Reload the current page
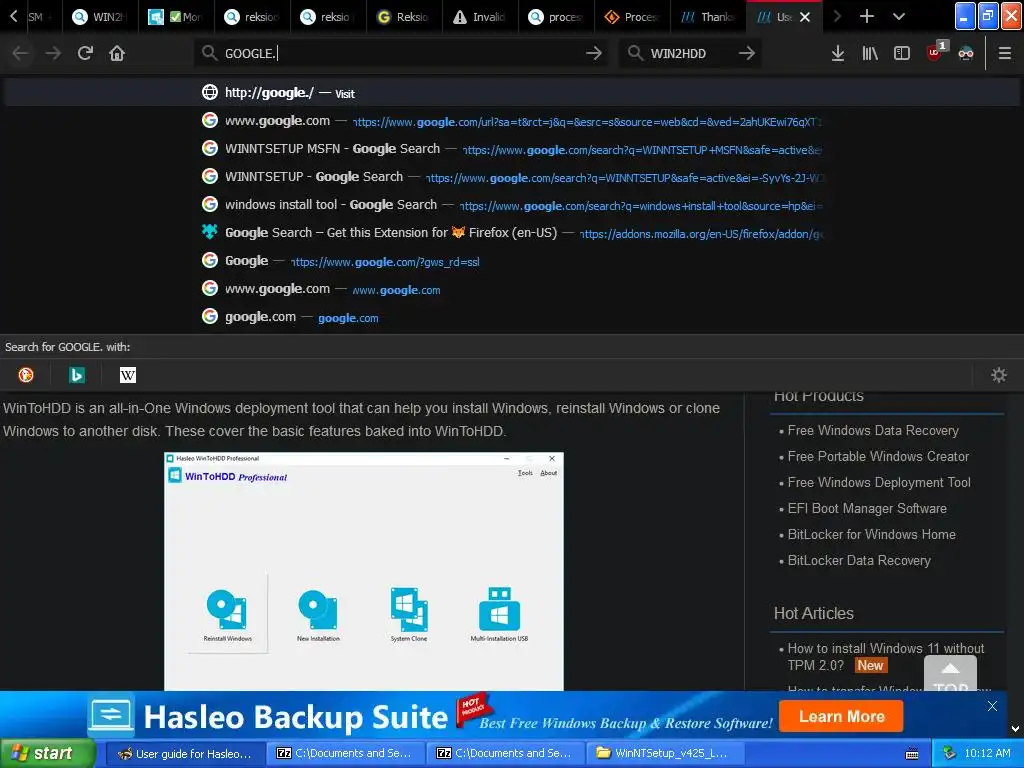The height and width of the screenshot is (768, 1024). (85, 53)
